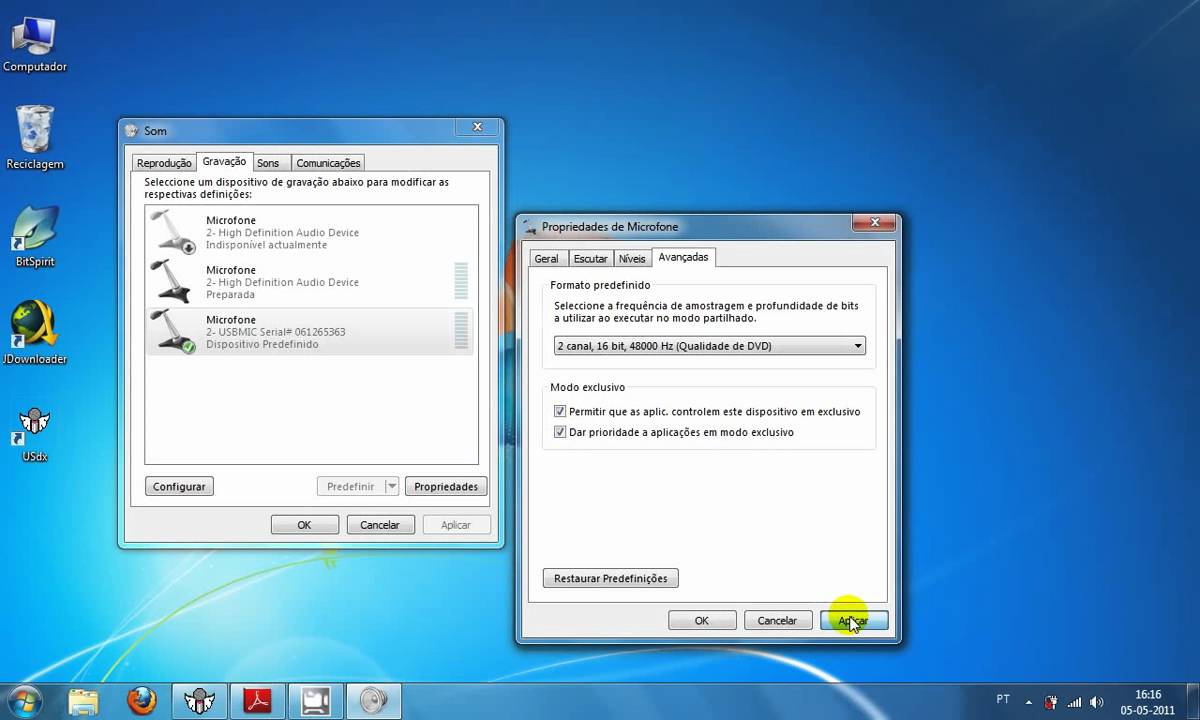Switch to the USdx taskbar program
The image size is (1200, 720).
(x=200, y=701)
